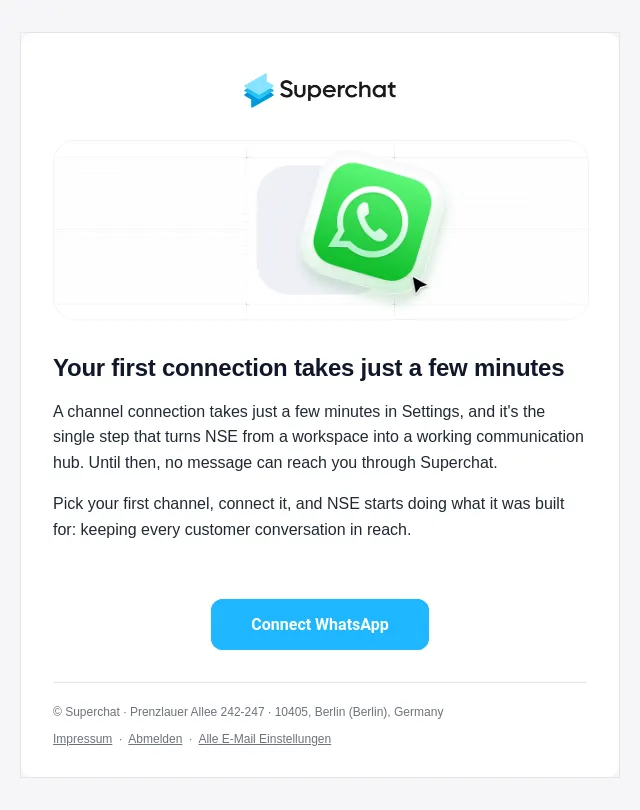The height and width of the screenshot is (810, 640).
Task: Click the black cursor arrow graphic in banner
Action: pyautogui.click(x=419, y=285)
